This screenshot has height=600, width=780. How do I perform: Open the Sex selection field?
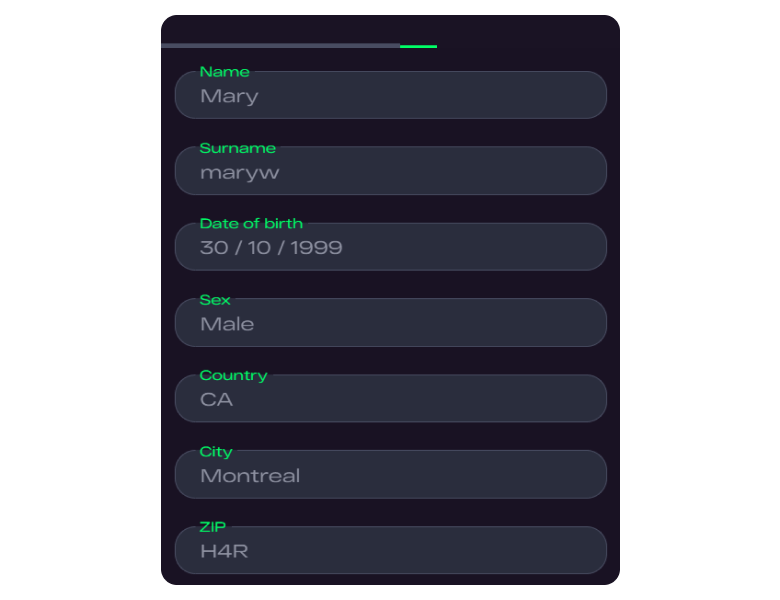pyautogui.click(x=390, y=324)
